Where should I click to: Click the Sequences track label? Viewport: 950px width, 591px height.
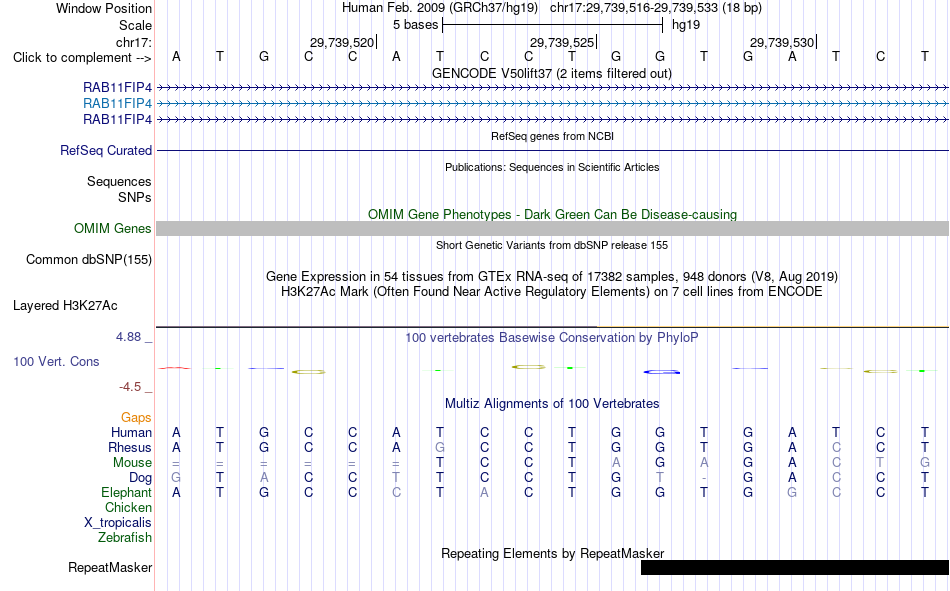pyautogui.click(x=119, y=181)
